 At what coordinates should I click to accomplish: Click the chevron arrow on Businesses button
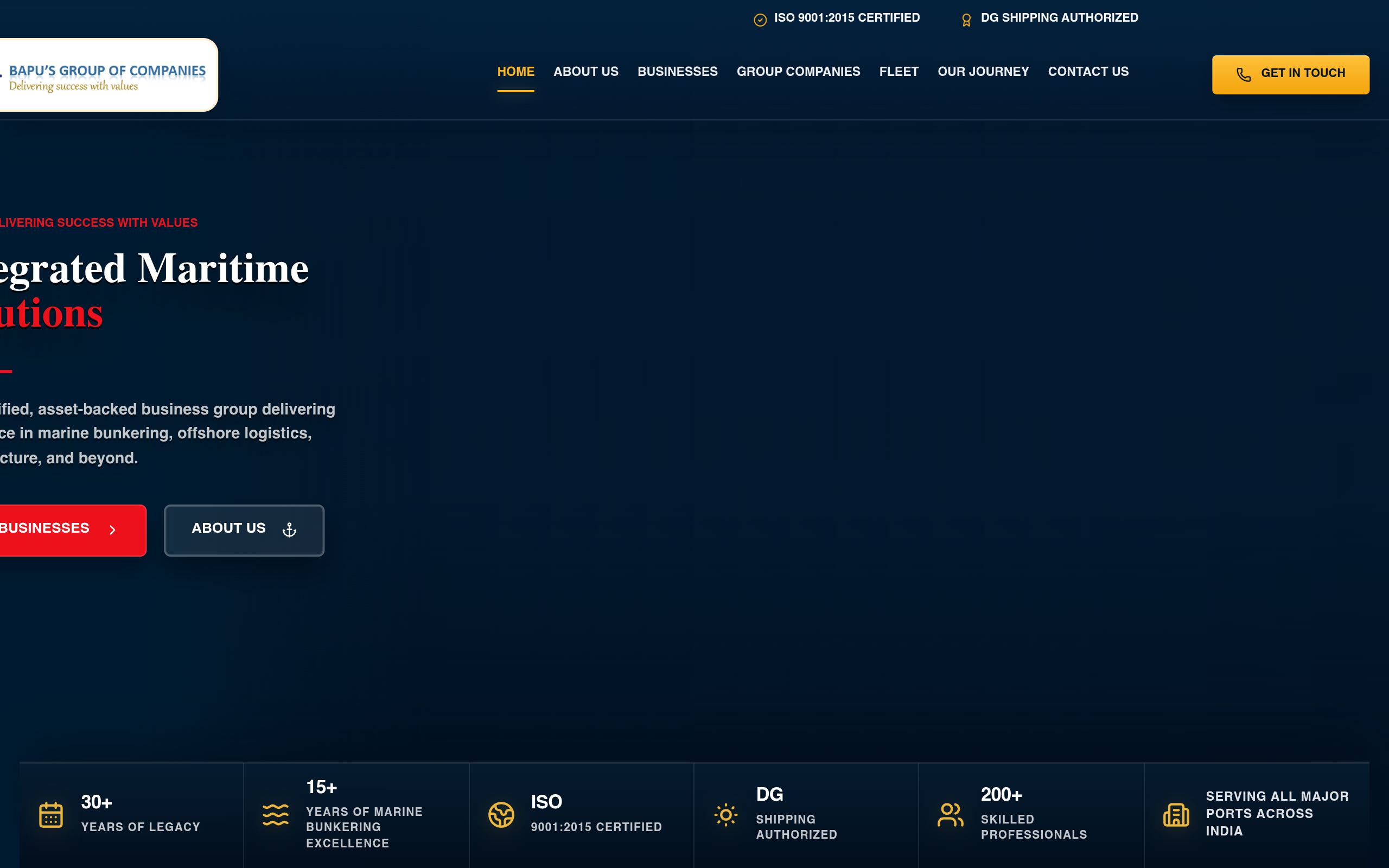click(x=112, y=530)
